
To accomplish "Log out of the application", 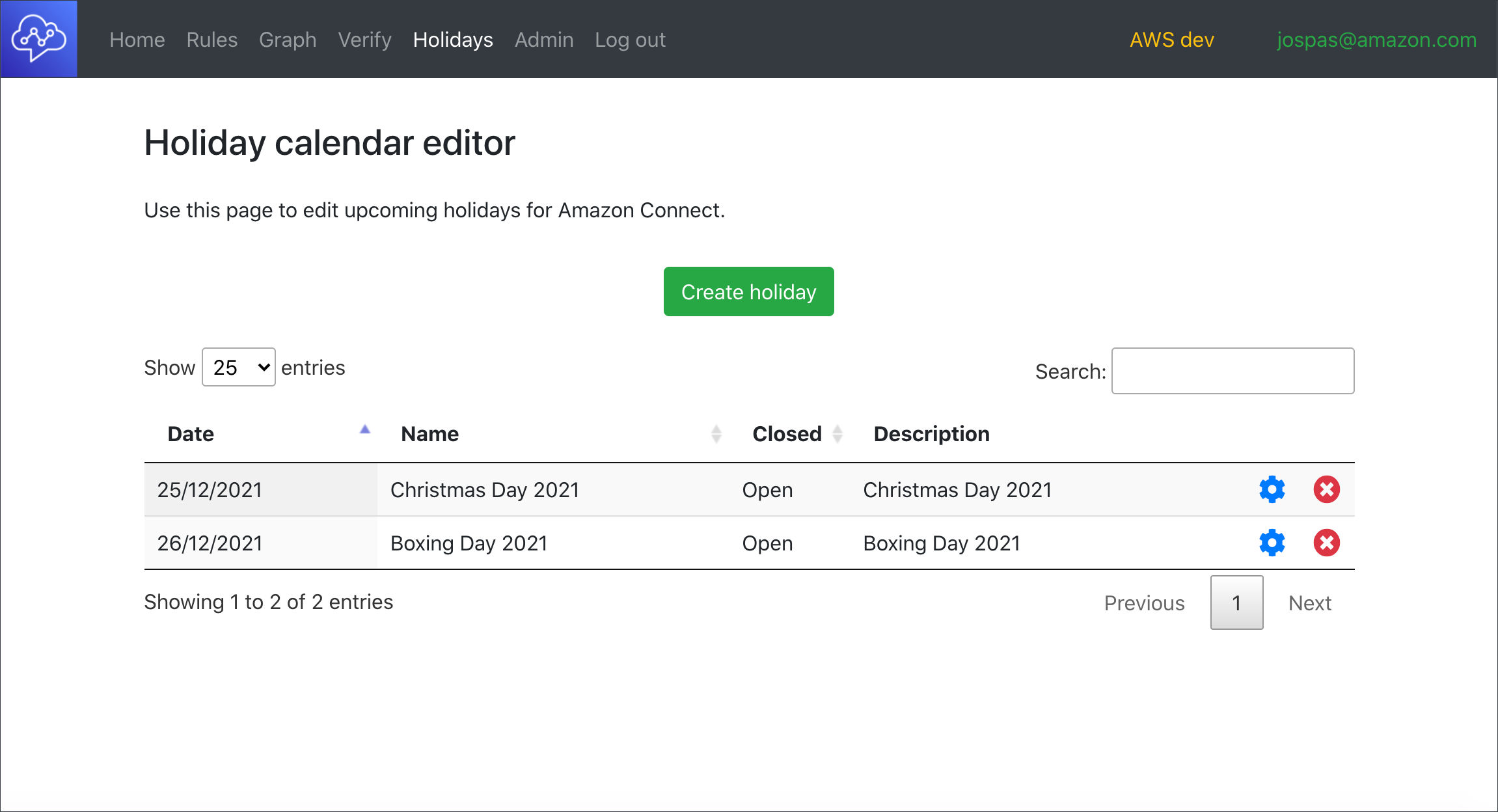I will coord(629,40).
